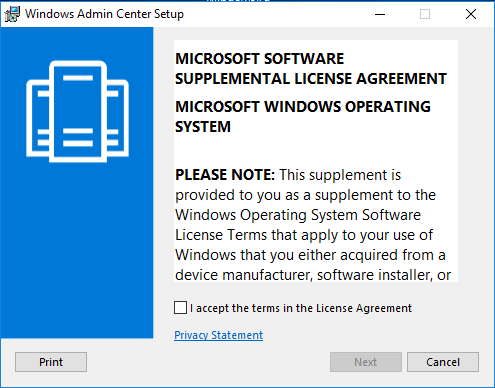The width and height of the screenshot is (495, 388).
Task: Click the 'I accept the terms' label text
Action: tap(301, 308)
